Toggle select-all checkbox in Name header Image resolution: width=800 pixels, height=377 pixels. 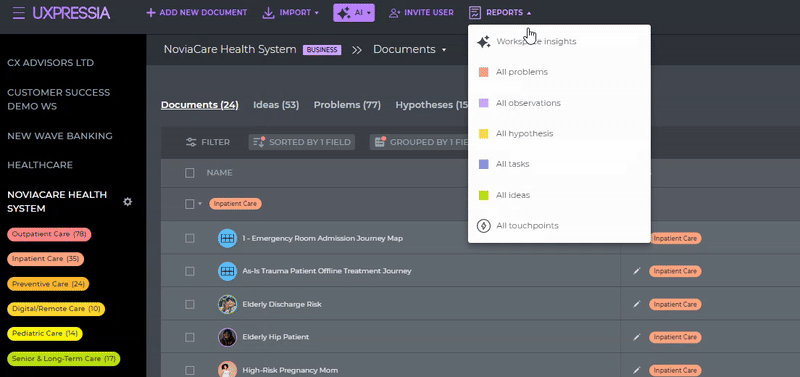pos(190,173)
